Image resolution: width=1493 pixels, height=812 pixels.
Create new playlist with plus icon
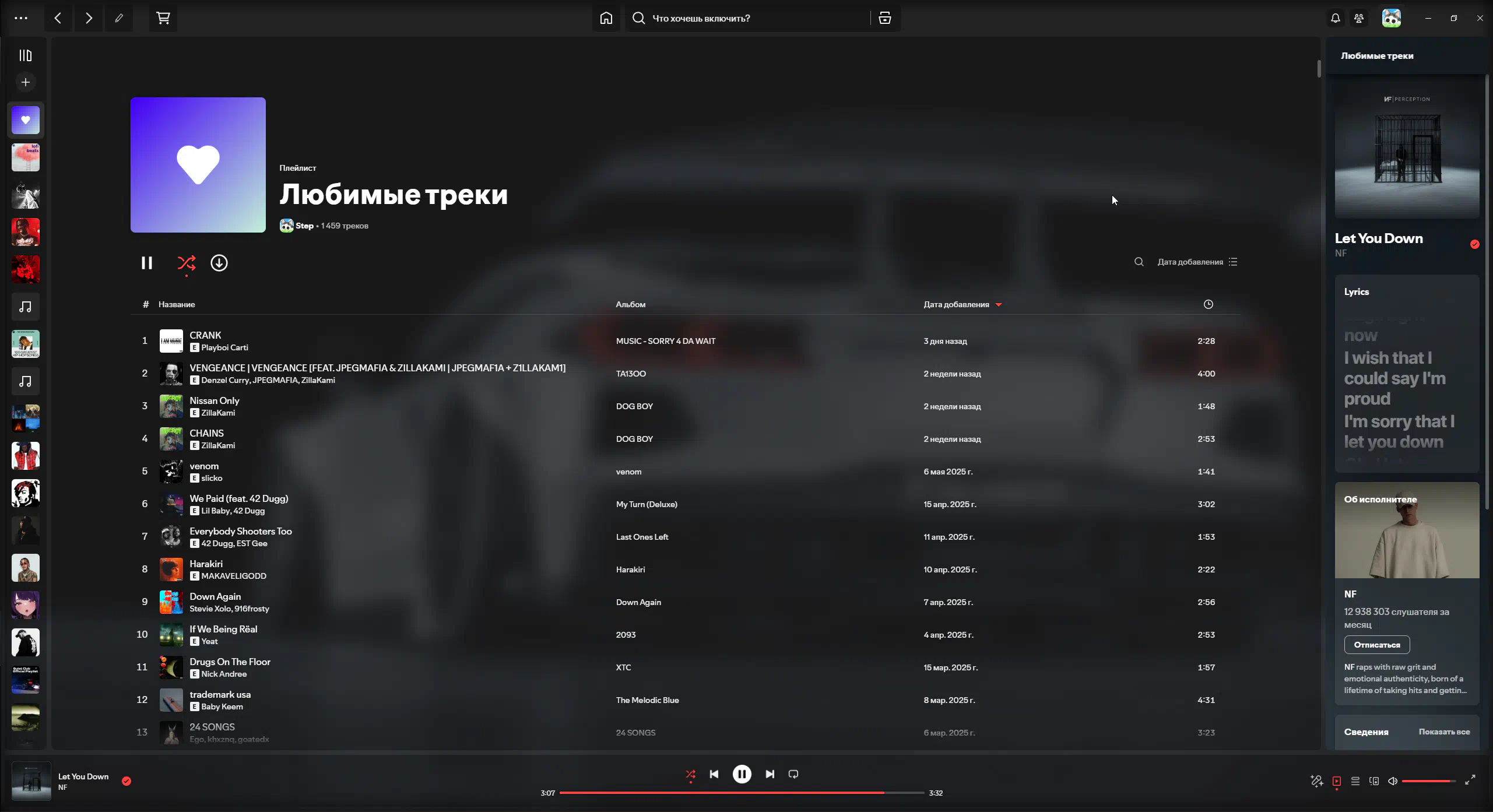pyautogui.click(x=26, y=82)
